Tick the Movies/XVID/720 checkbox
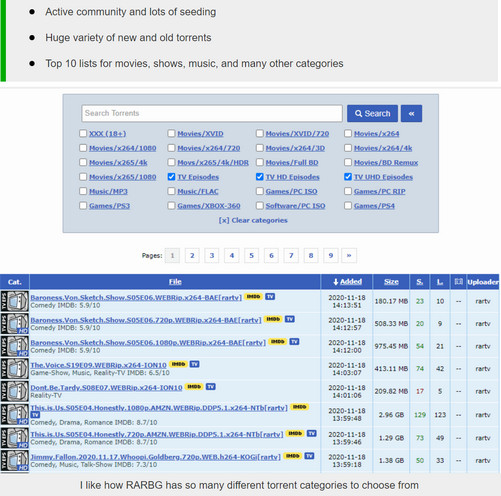The image size is (501, 496). [x=260, y=134]
